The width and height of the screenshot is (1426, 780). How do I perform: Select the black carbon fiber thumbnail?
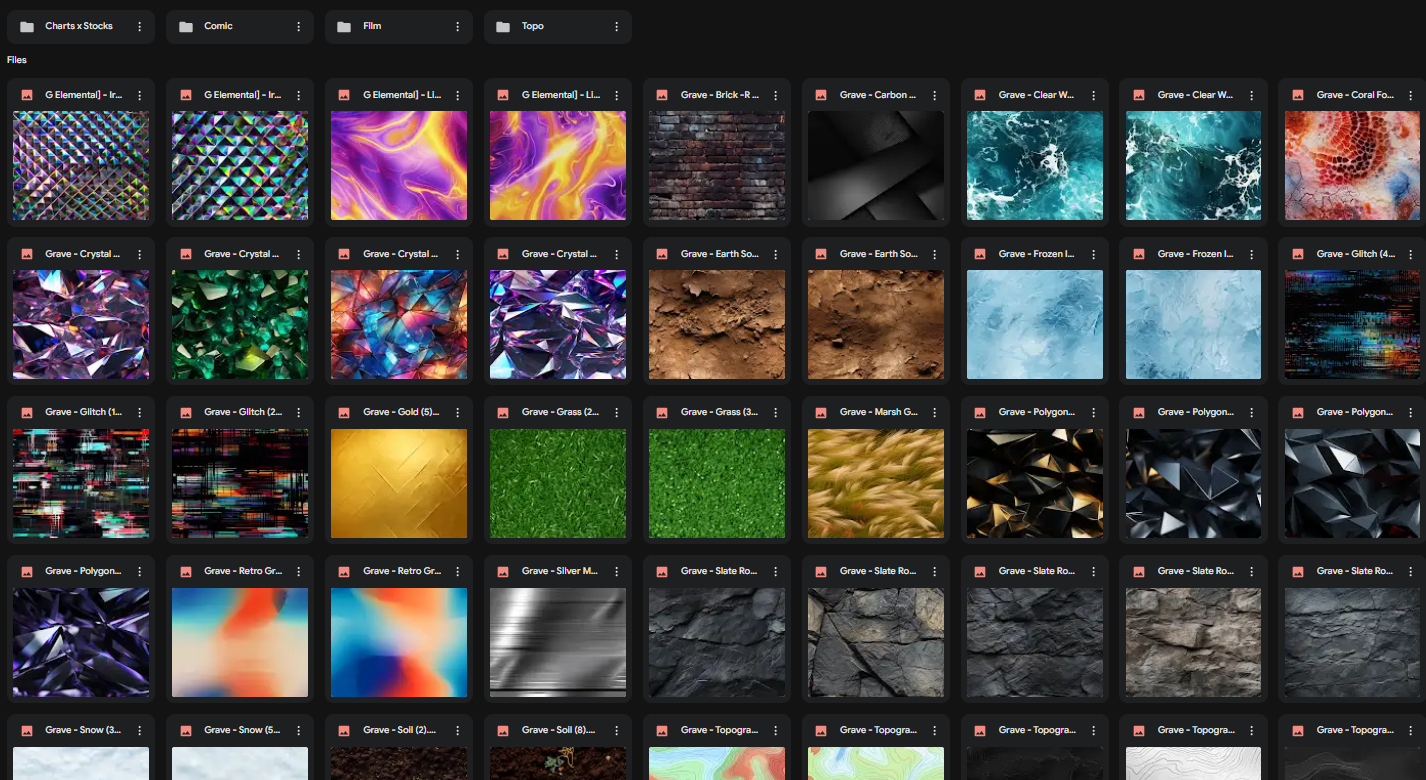pyautogui.click(x=875, y=165)
